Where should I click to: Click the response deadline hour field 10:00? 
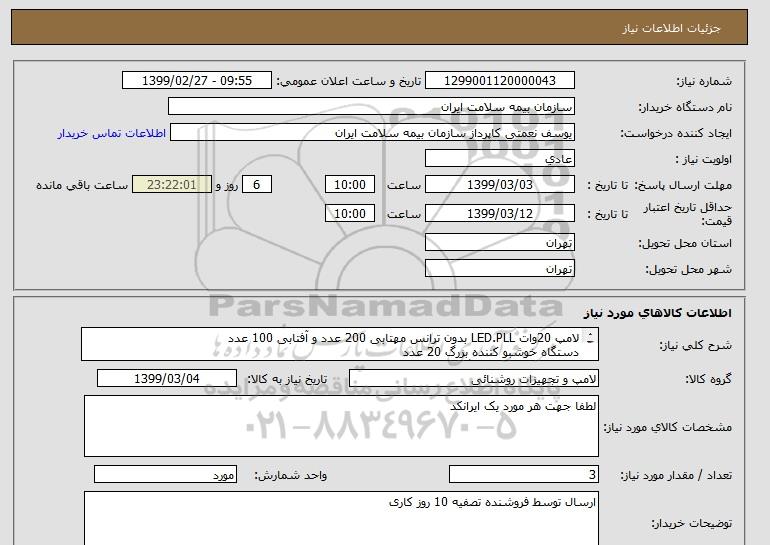tap(350, 185)
